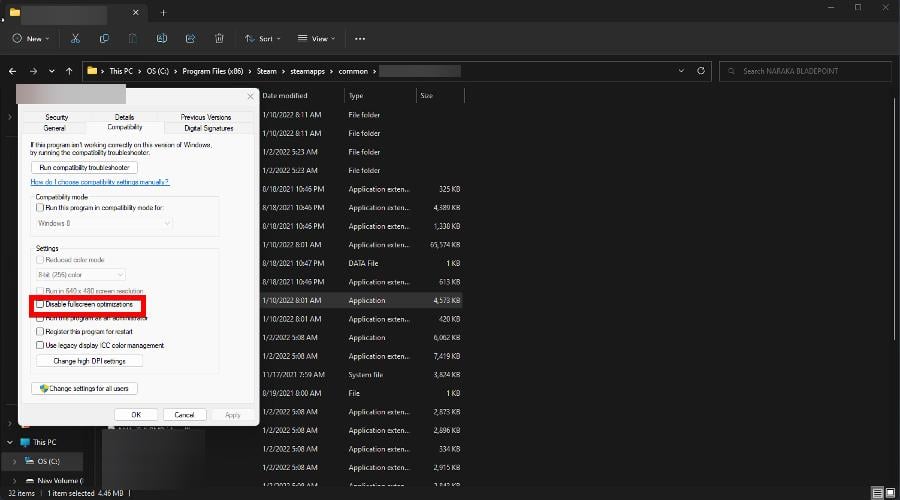Click common in the address breadcrumb
Image resolution: width=900 pixels, height=500 pixels.
pyautogui.click(x=353, y=71)
